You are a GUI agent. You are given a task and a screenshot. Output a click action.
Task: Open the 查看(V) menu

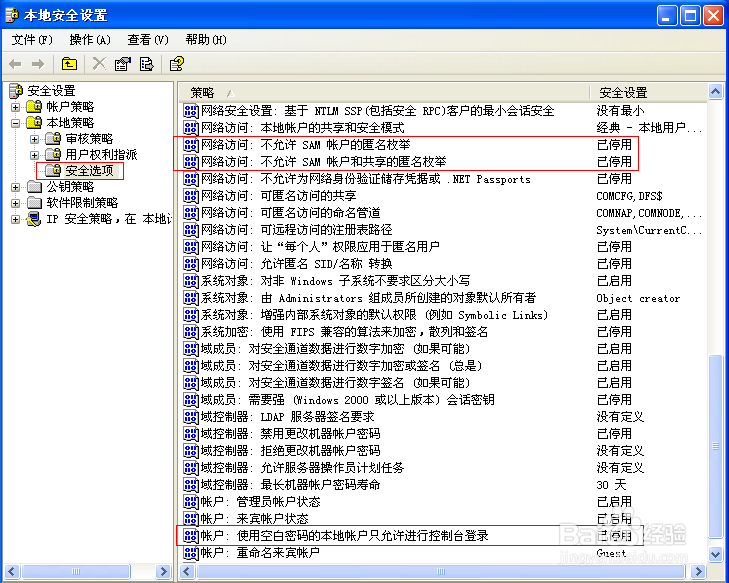pos(148,40)
